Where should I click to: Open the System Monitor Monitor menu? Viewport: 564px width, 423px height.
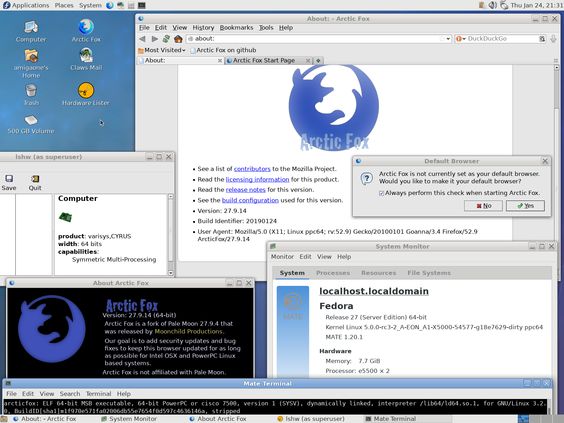point(282,257)
